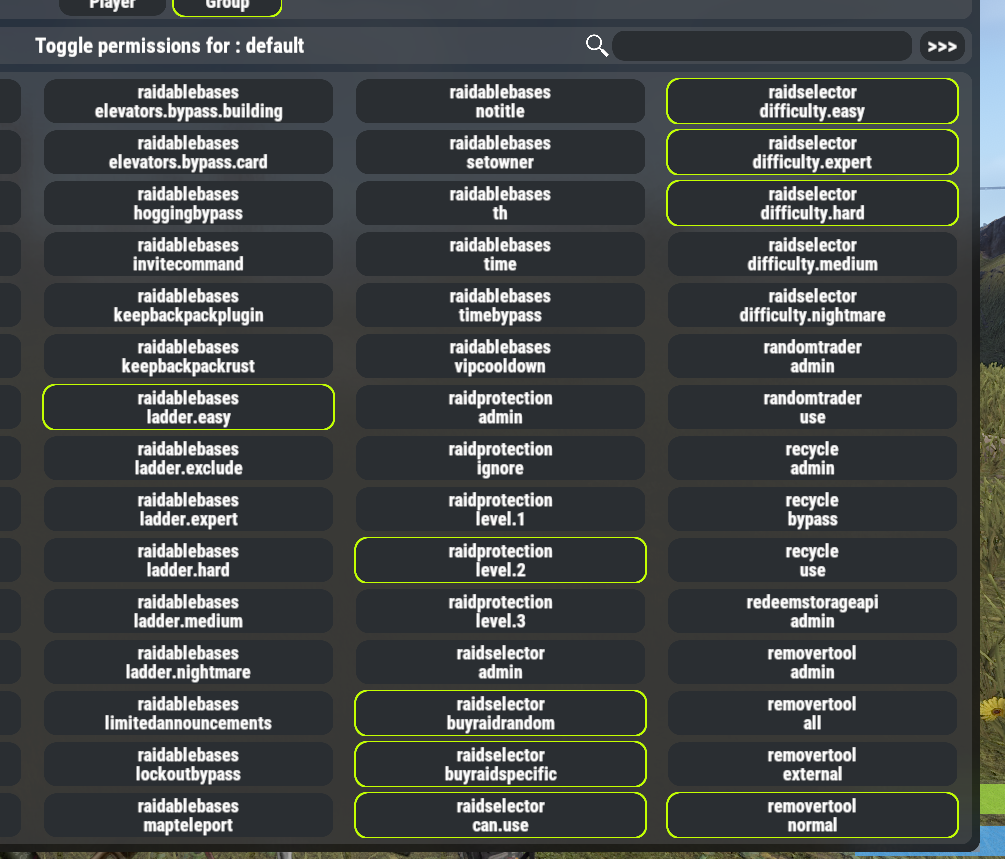The height and width of the screenshot is (859, 1005).
Task: Disable raidablebases ladder.easy permission
Action: [188, 407]
